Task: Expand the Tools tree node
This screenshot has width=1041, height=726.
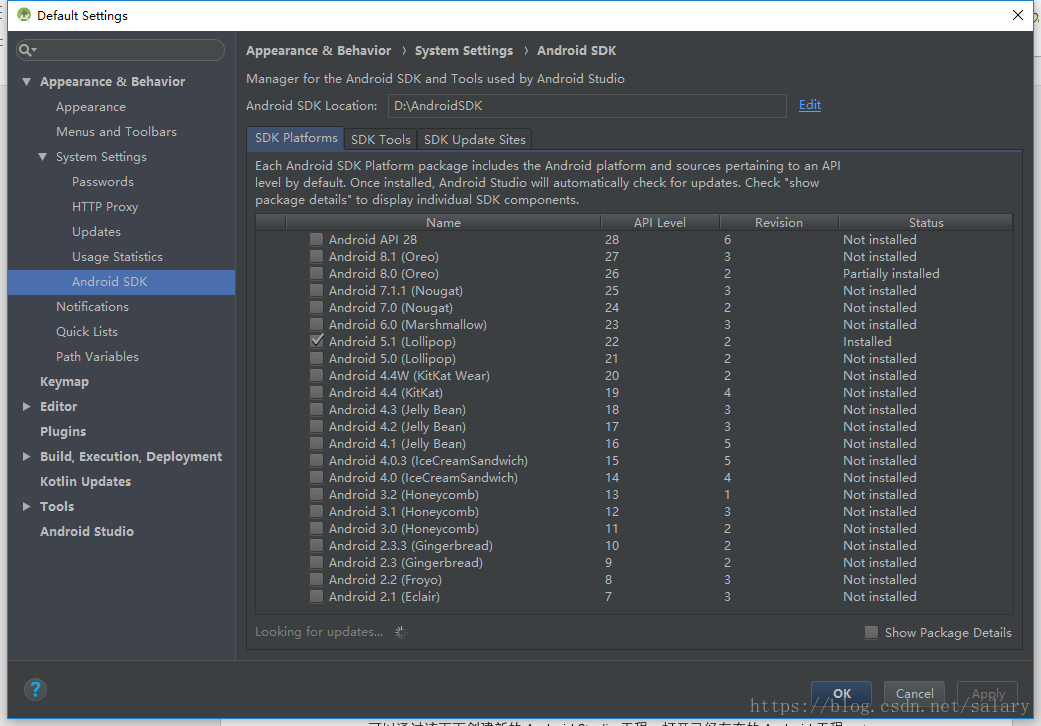Action: pos(27,506)
